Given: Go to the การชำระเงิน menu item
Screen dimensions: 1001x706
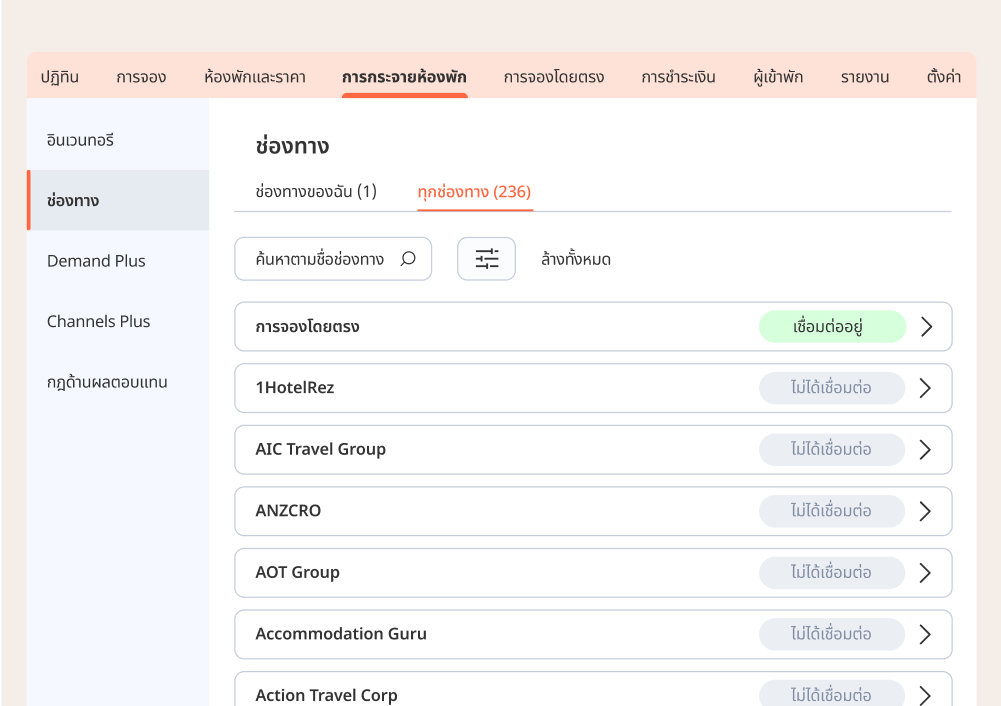Looking at the screenshot, I should [x=678, y=77].
